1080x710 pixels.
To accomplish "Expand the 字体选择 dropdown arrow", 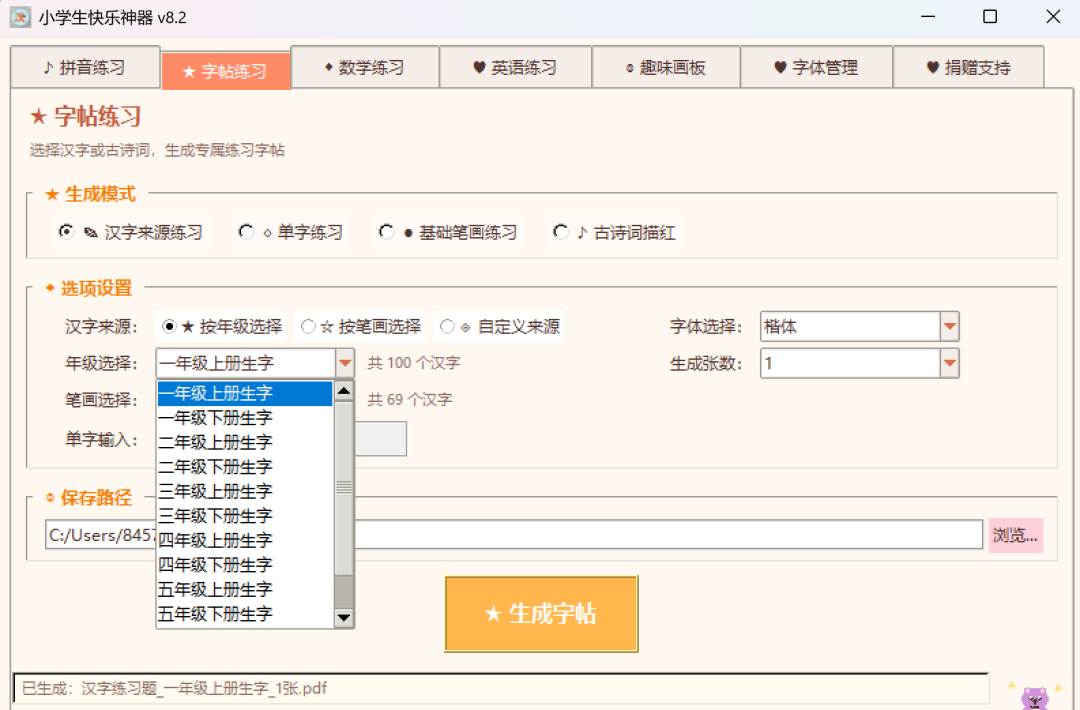I will [949, 326].
